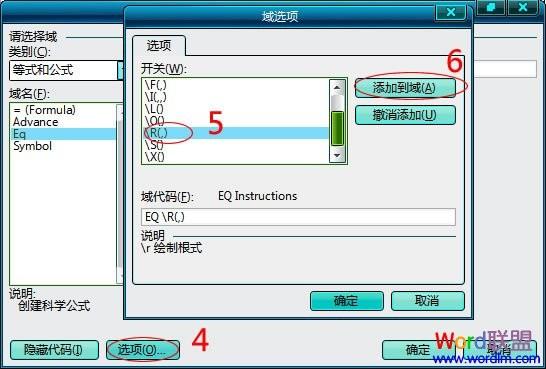Click in the EQ \R(,) field code box
The width and height of the screenshot is (546, 369).
pyautogui.click(x=298, y=217)
